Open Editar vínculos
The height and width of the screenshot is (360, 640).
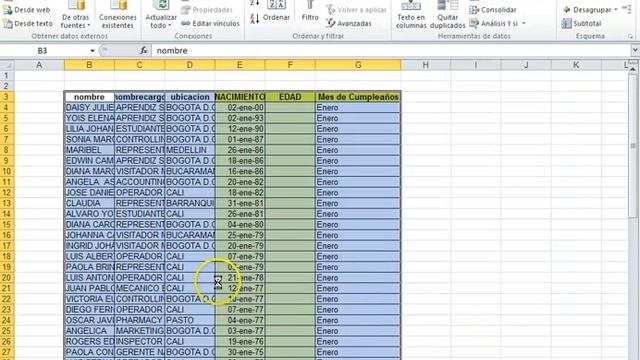coord(211,24)
